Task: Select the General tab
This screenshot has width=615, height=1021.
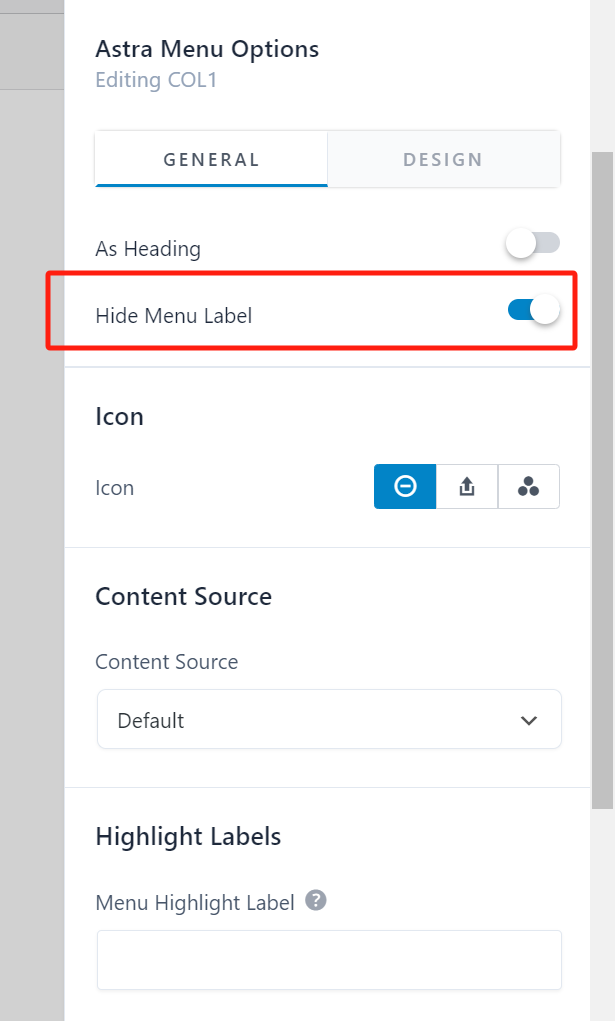Action: click(211, 159)
